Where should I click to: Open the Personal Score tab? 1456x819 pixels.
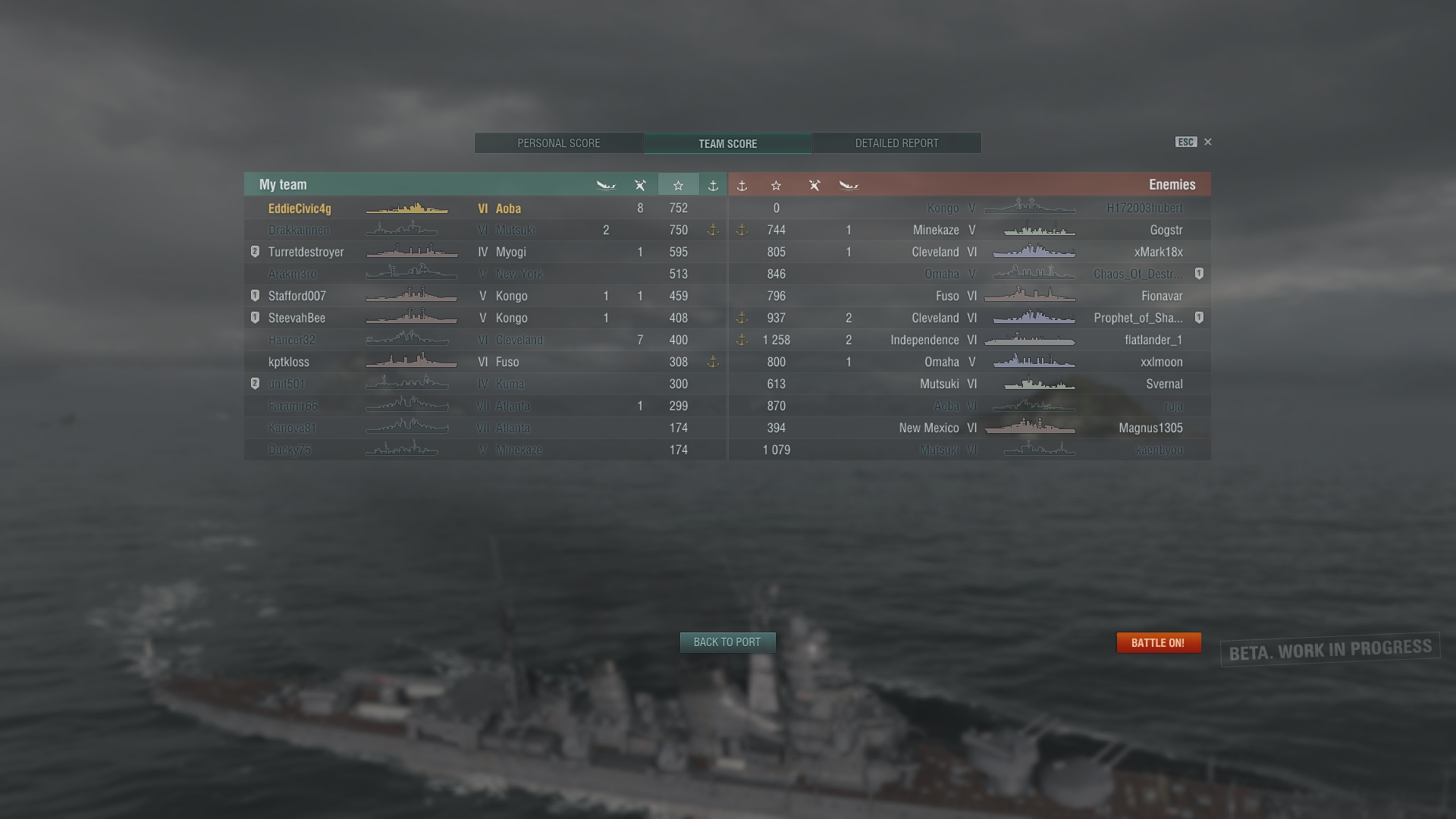[x=559, y=143]
